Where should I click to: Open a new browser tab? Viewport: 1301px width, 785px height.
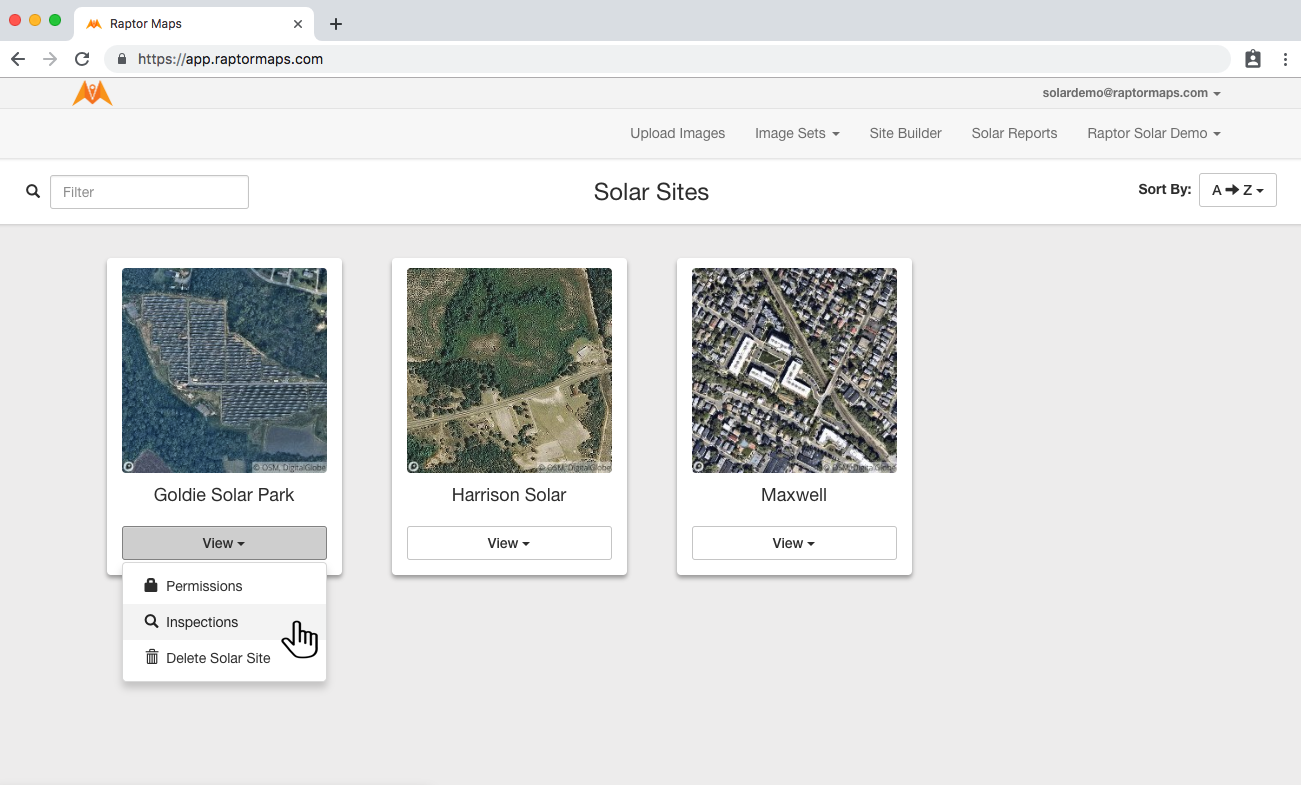click(x=336, y=24)
